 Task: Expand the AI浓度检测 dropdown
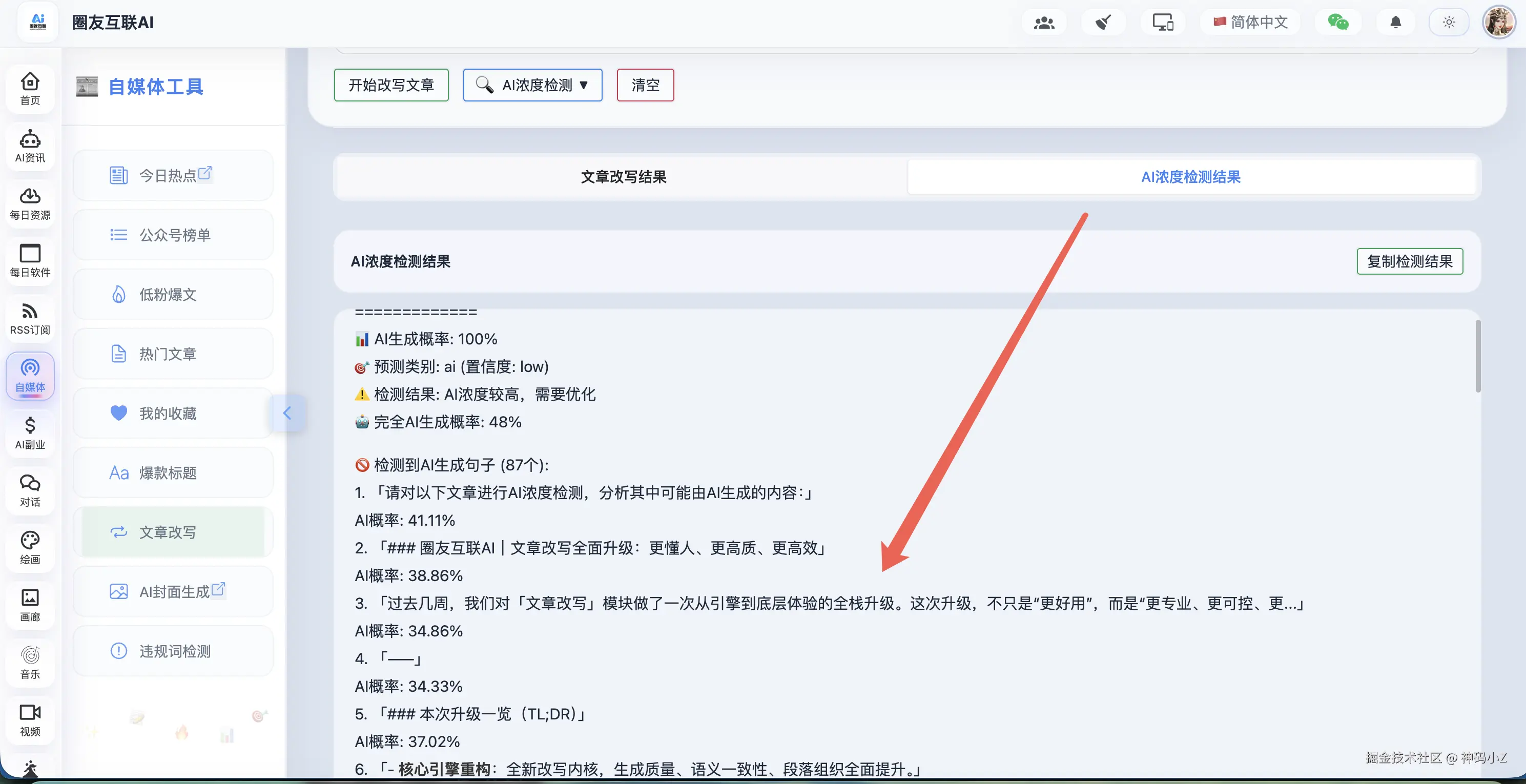point(532,86)
